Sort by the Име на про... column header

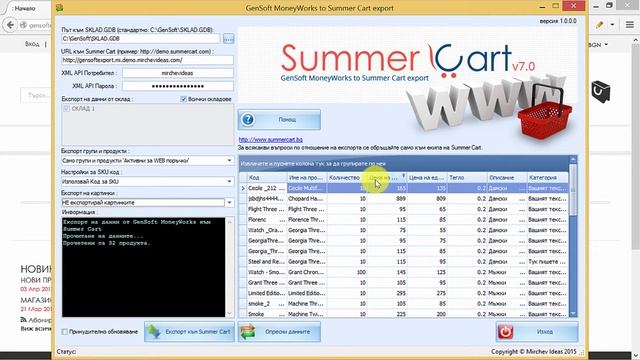[307, 178]
